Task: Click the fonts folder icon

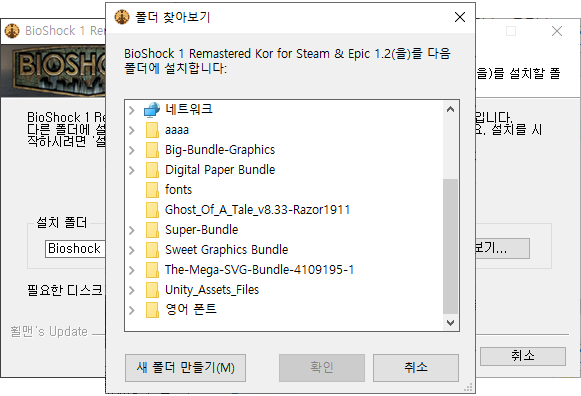Action: tap(152, 190)
